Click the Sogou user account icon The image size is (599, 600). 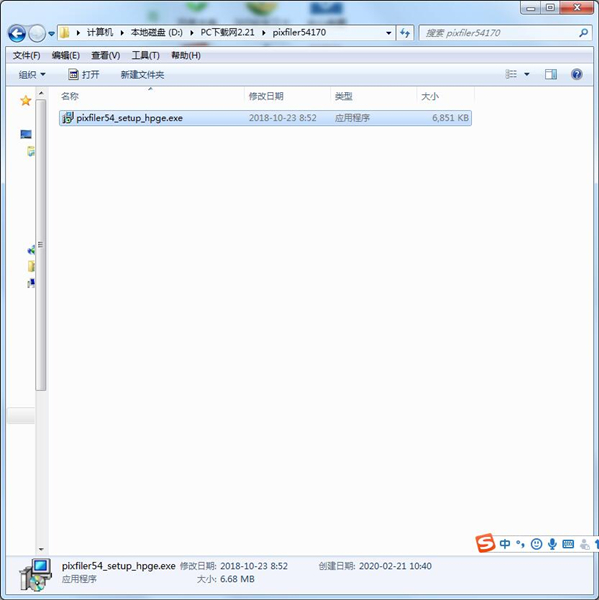584,544
